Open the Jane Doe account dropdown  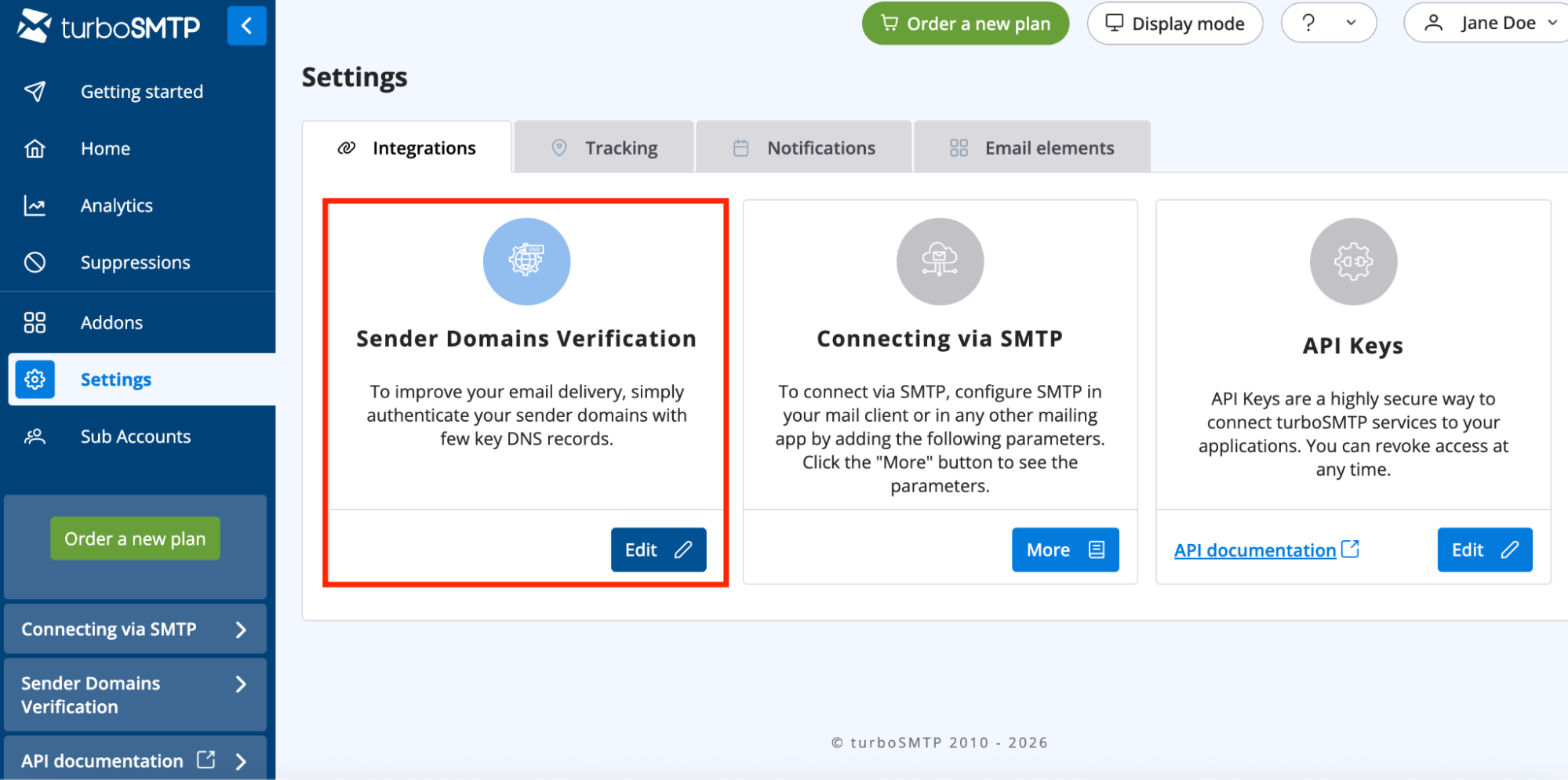(1486, 24)
